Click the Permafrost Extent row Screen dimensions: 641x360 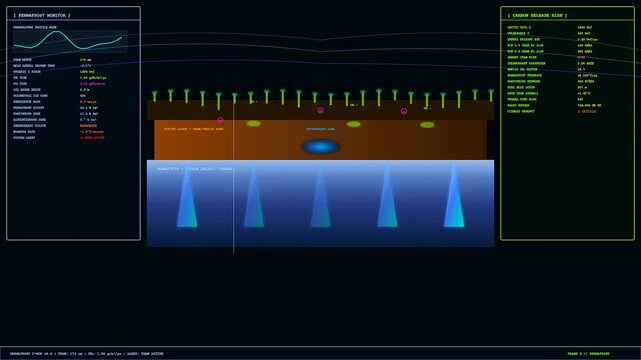coord(55,107)
